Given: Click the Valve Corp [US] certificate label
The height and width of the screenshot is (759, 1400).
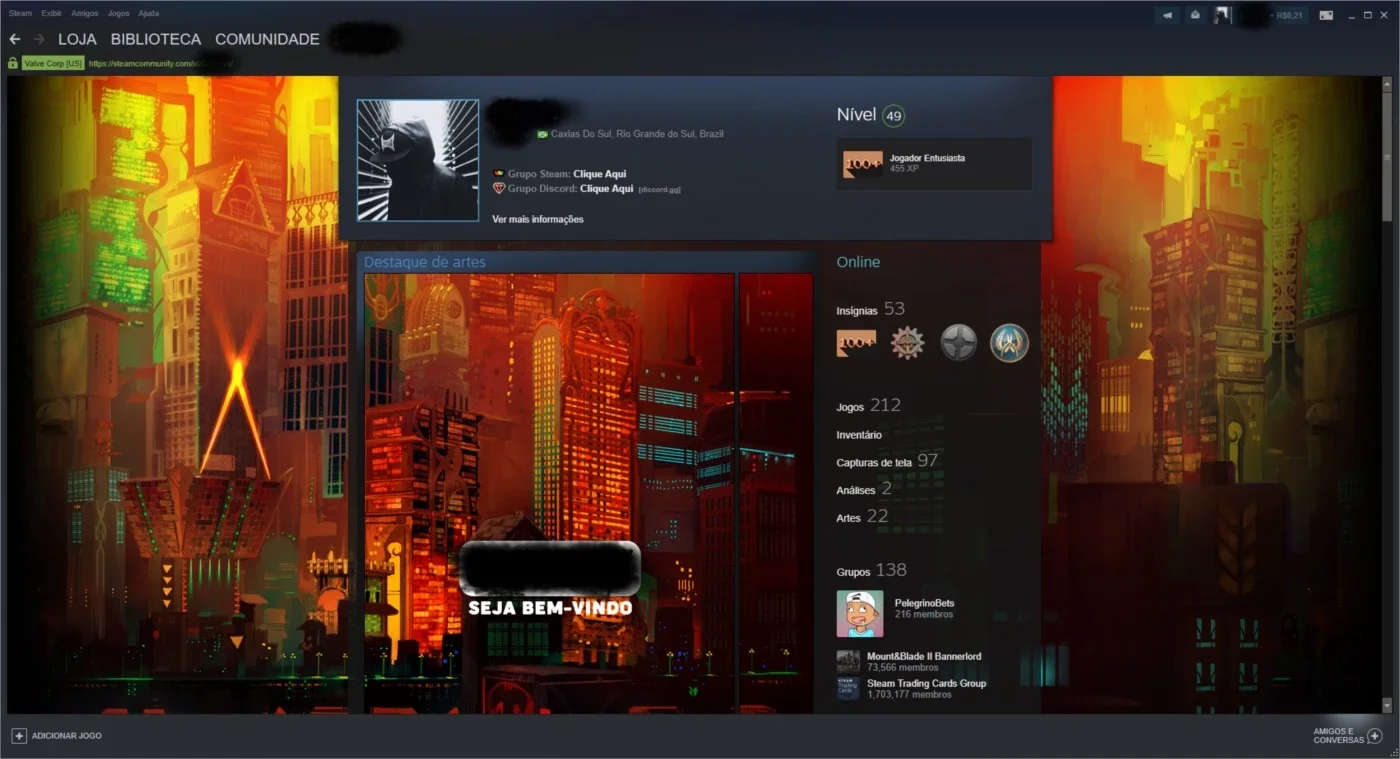Looking at the screenshot, I should (53, 63).
